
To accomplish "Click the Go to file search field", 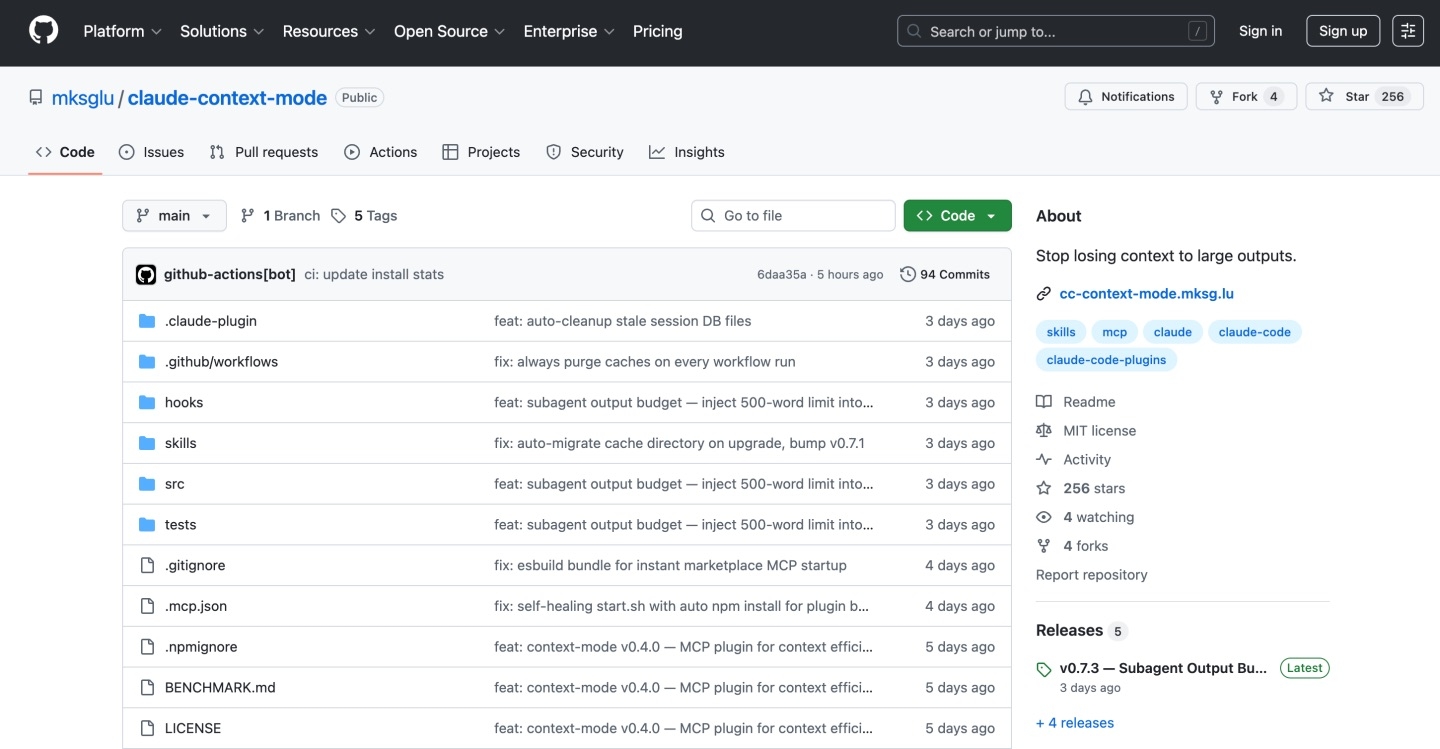I will [x=793, y=216].
